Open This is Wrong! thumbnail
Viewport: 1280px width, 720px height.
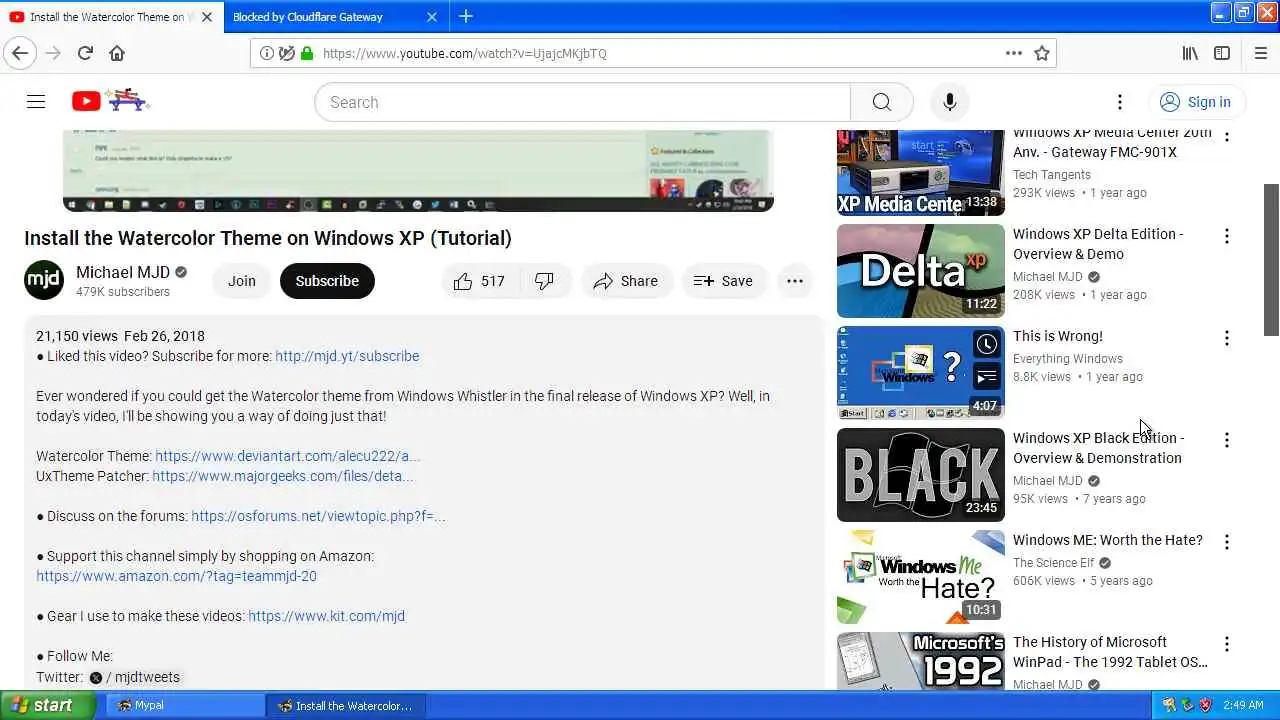tap(921, 373)
